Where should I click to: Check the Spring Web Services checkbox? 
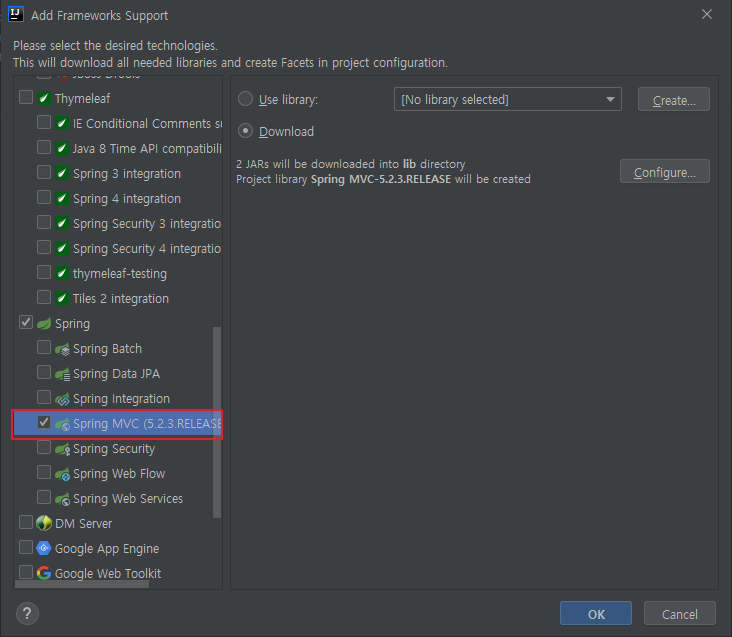[44, 497]
